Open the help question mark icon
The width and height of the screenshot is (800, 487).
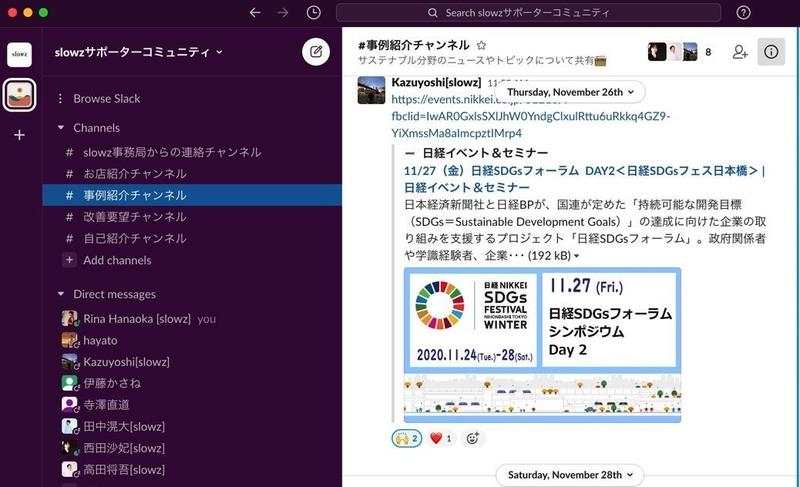[x=743, y=13]
